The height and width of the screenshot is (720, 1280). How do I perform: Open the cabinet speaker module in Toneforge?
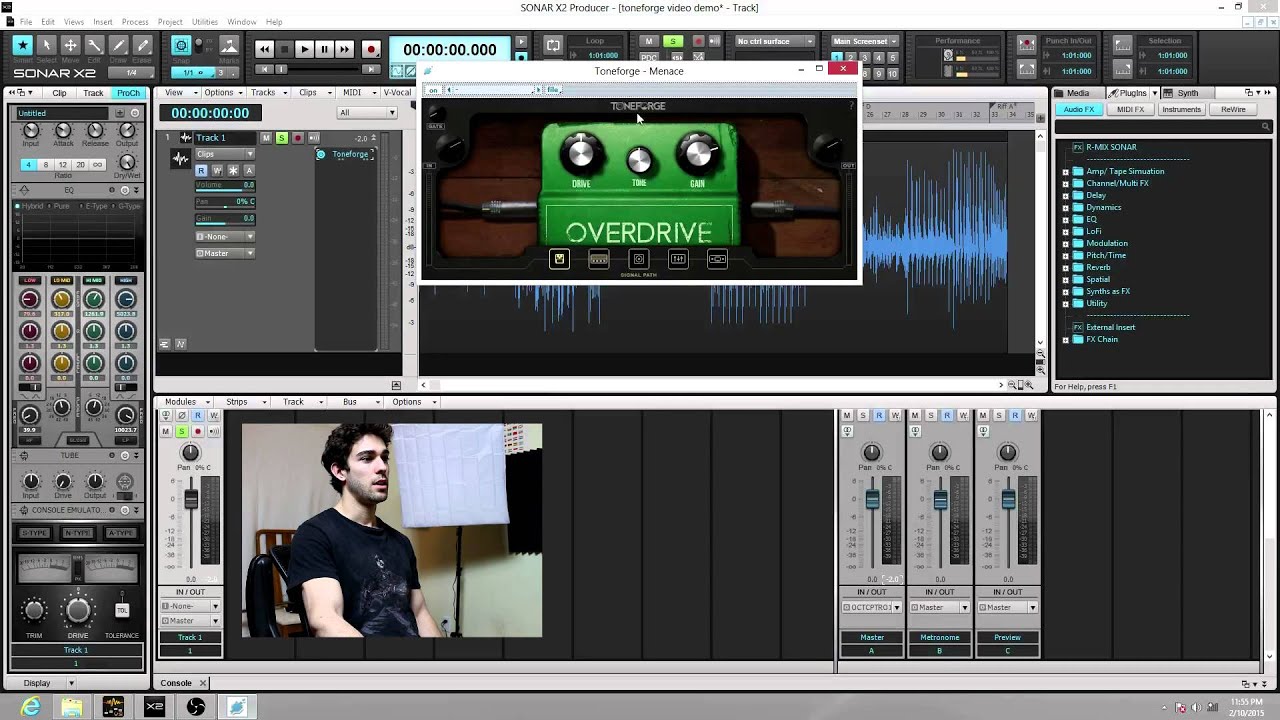639,259
